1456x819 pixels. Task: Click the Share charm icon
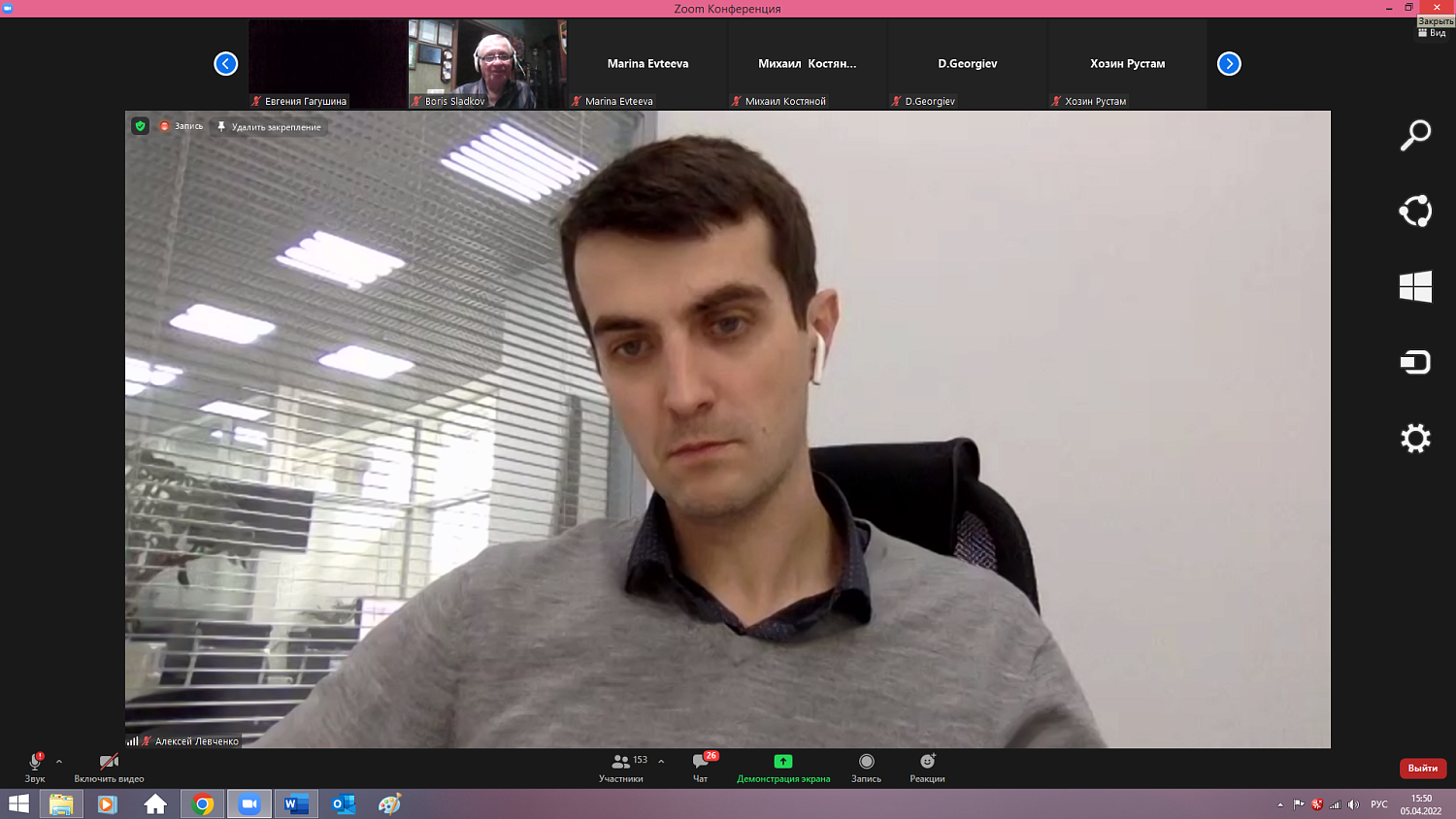tap(1415, 211)
